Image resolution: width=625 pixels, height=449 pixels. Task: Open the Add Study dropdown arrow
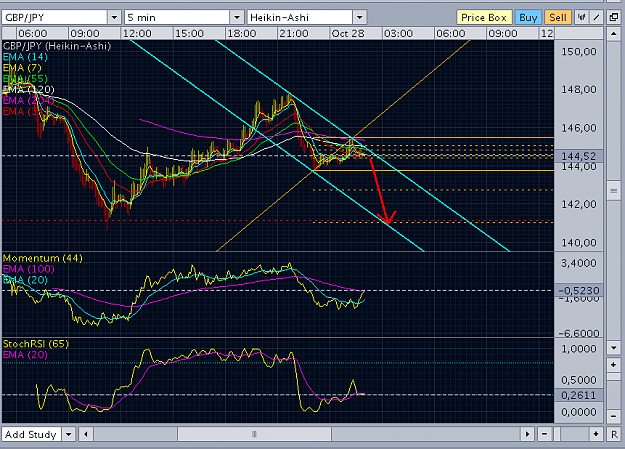69,434
